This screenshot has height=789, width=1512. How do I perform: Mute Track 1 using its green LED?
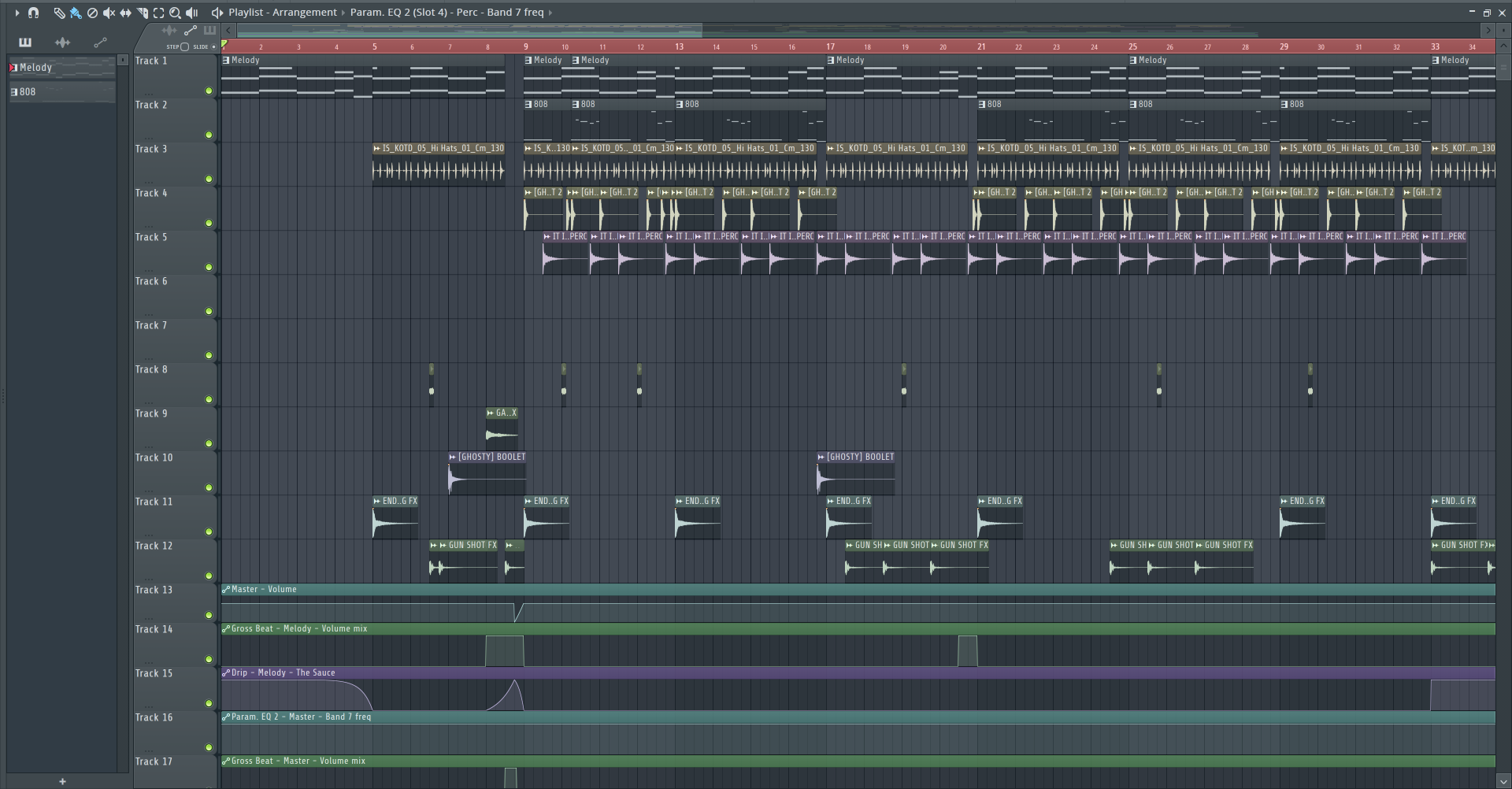(209, 91)
